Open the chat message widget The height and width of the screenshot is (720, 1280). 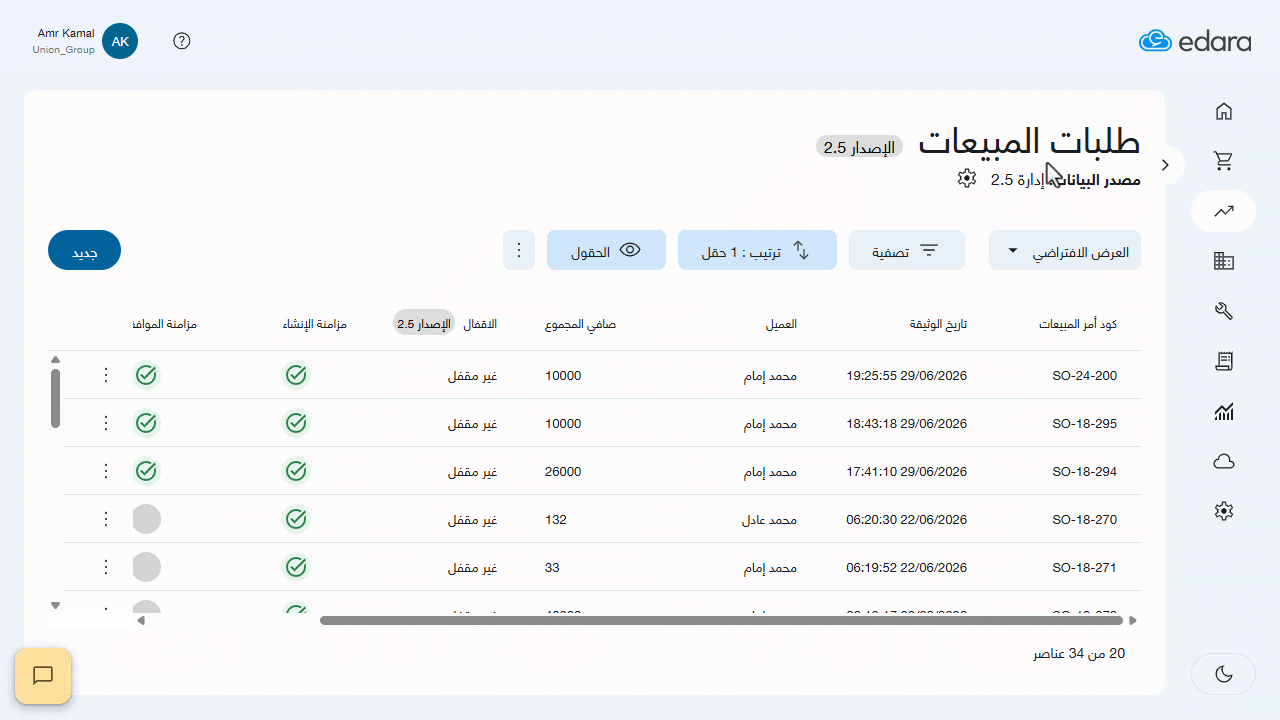pyautogui.click(x=43, y=675)
